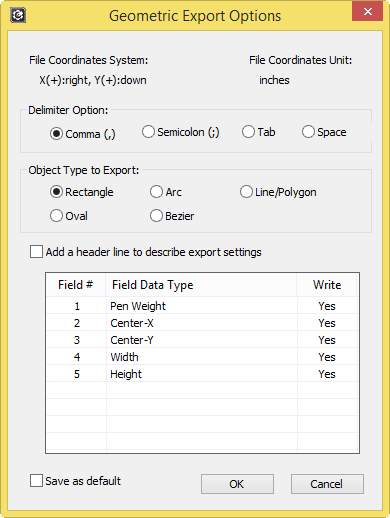Click the Cancel button
Screen dimensions: 390x518
coord(327,484)
